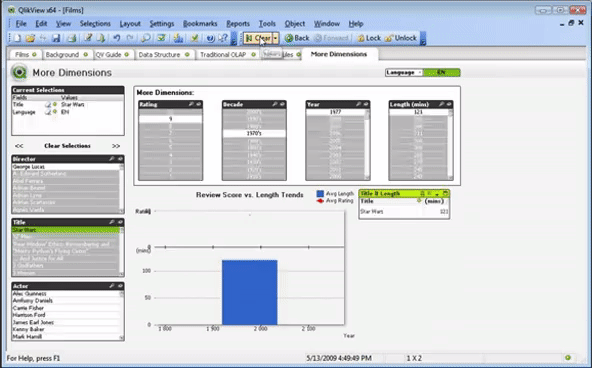Click the search icon in Rating header
This screenshot has height=368, width=592.
pos(191,104)
